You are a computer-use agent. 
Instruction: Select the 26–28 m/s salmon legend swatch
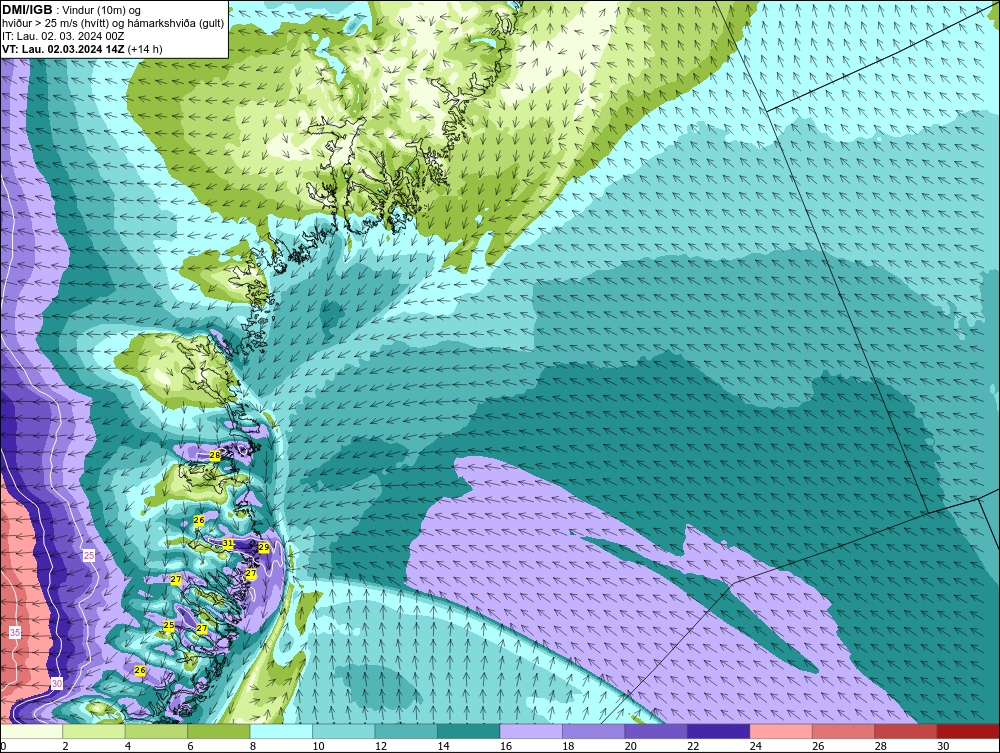pyautogui.click(x=844, y=731)
